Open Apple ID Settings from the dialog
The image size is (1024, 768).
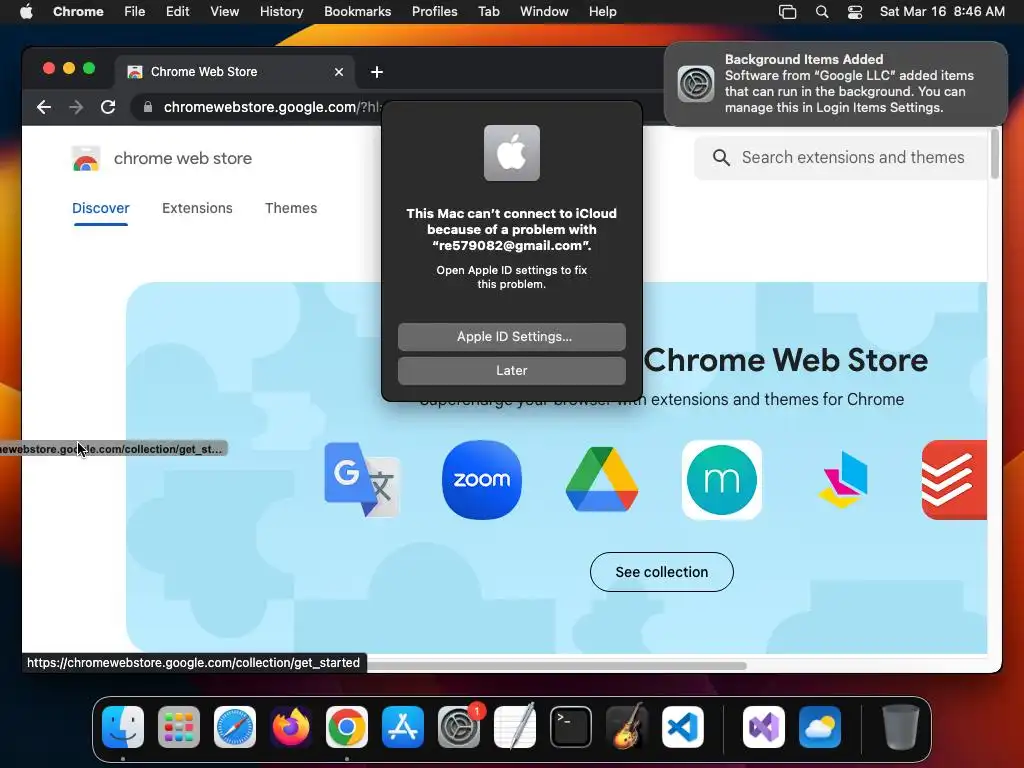(x=511, y=336)
